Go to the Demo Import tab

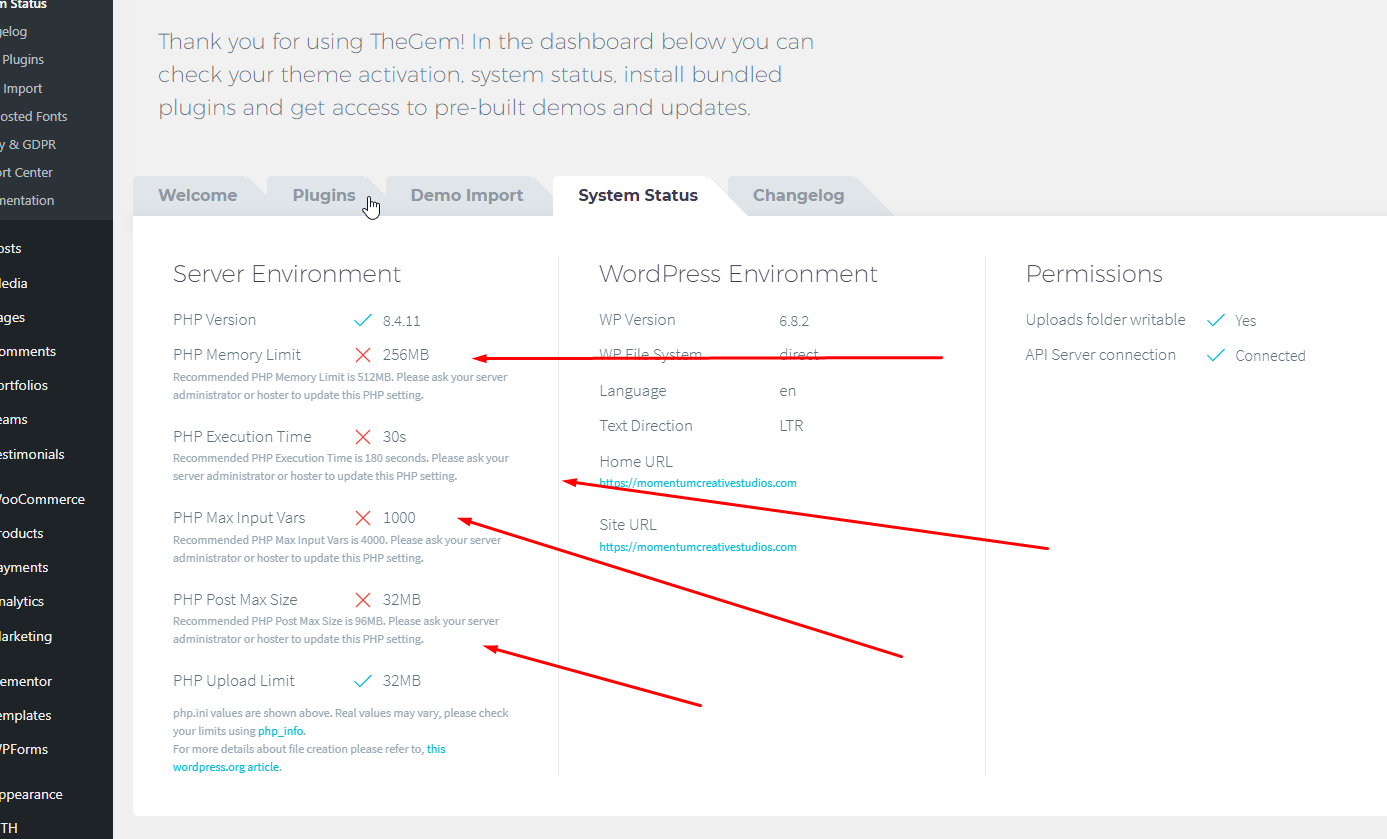[467, 196]
